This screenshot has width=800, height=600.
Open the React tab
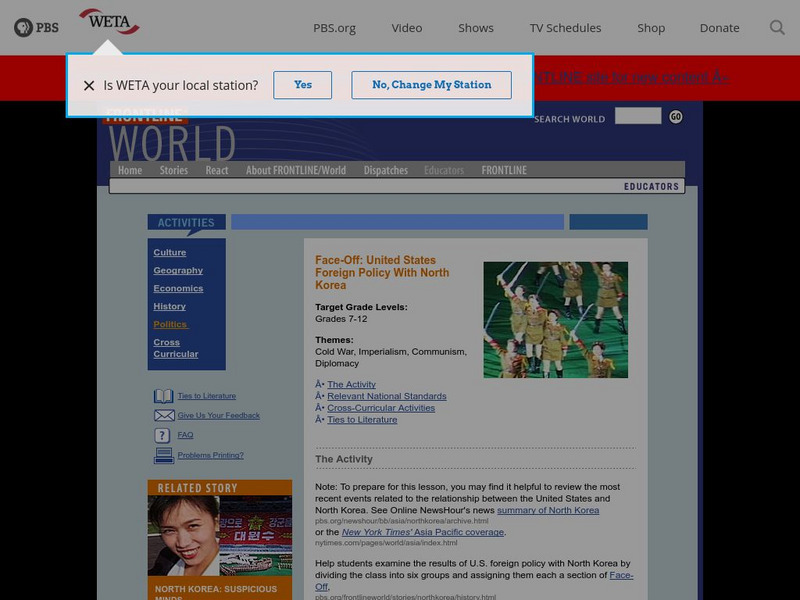pos(217,170)
